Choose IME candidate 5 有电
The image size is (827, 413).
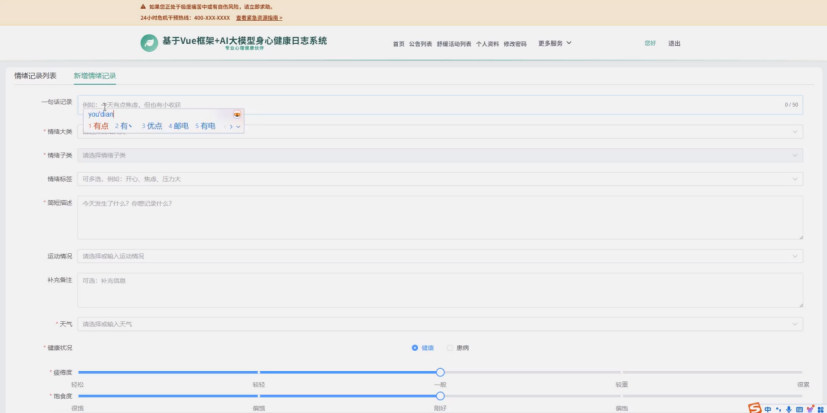coord(205,126)
